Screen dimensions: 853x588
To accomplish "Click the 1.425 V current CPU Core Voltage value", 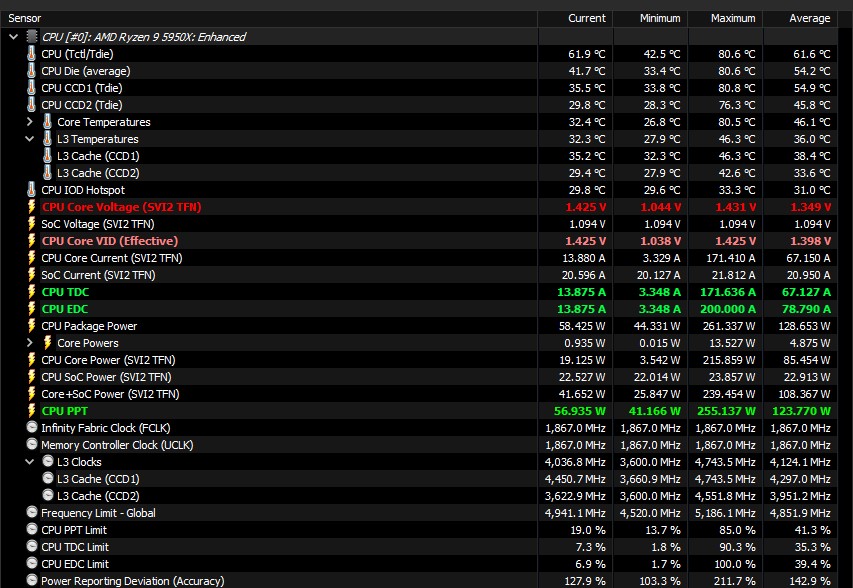I will coord(585,207).
